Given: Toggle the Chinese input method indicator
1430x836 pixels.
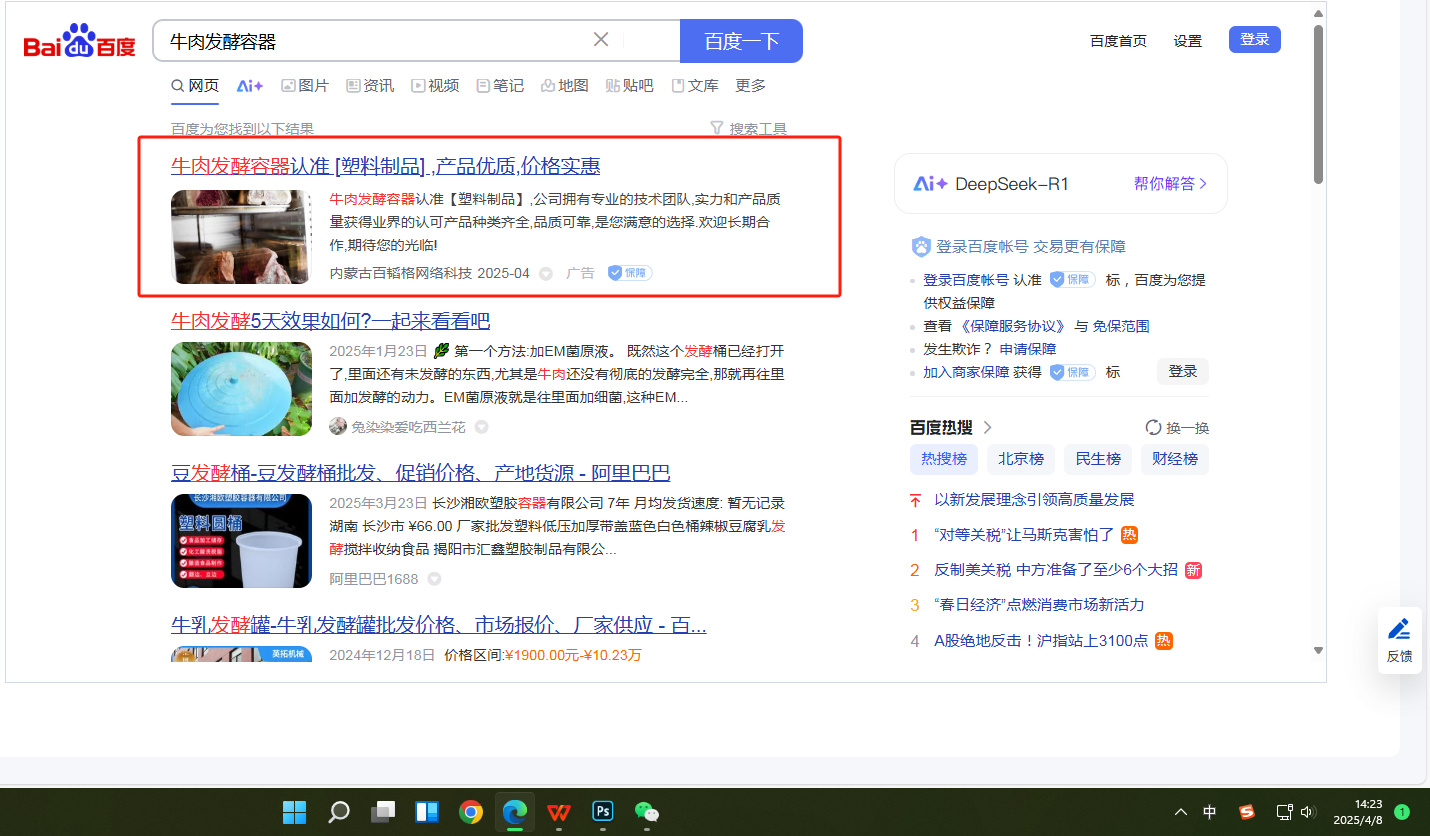Looking at the screenshot, I should (1209, 812).
